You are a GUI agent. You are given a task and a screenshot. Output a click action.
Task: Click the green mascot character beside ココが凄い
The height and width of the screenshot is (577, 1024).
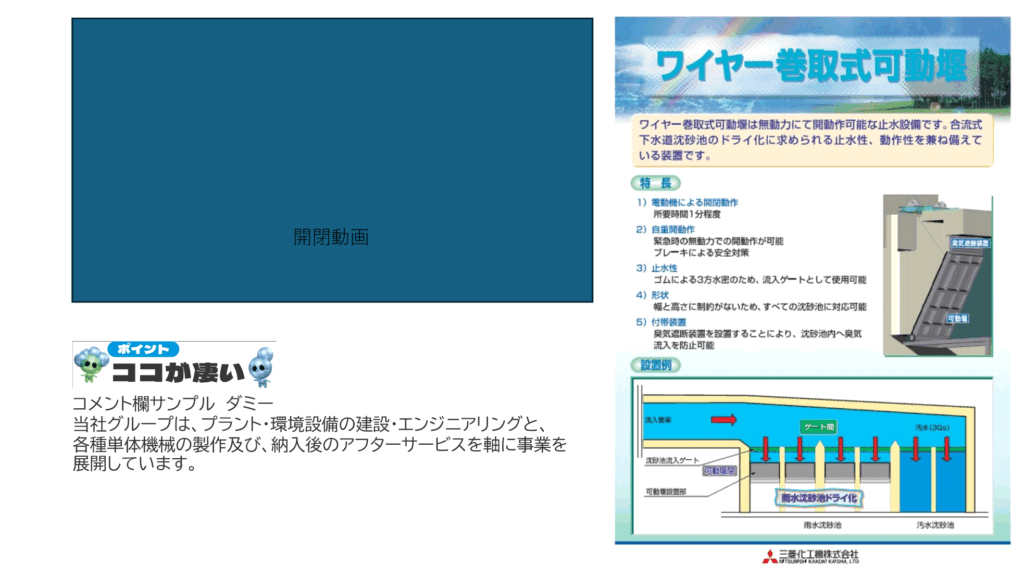[90, 365]
